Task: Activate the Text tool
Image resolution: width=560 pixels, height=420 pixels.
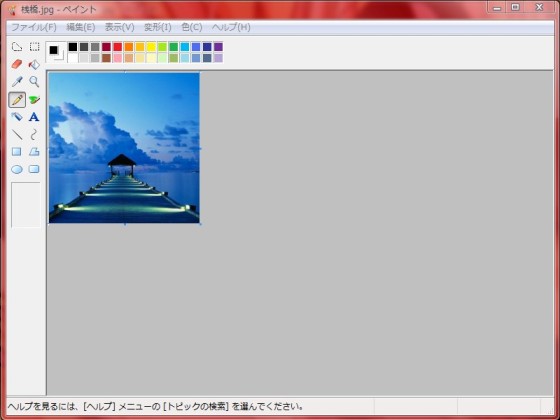Action: [34, 117]
